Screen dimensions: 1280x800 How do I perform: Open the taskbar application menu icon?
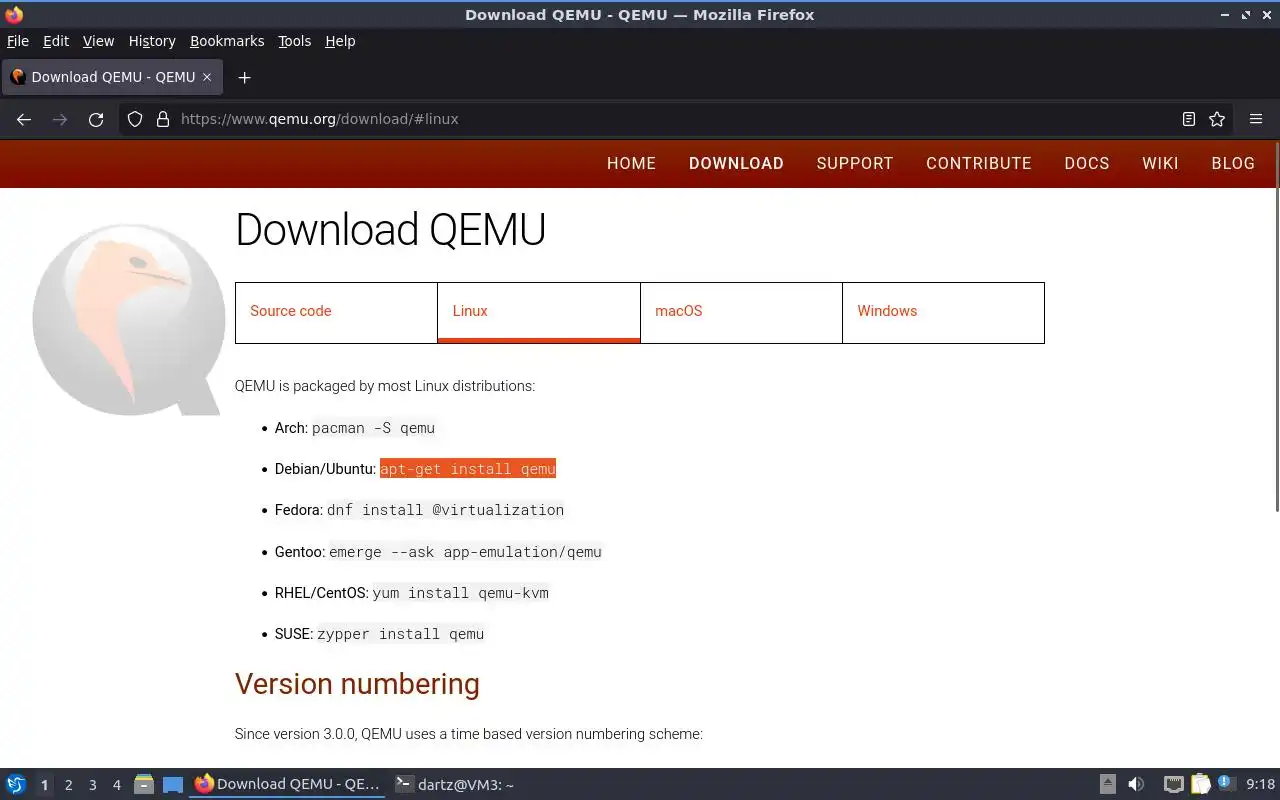(x=16, y=785)
